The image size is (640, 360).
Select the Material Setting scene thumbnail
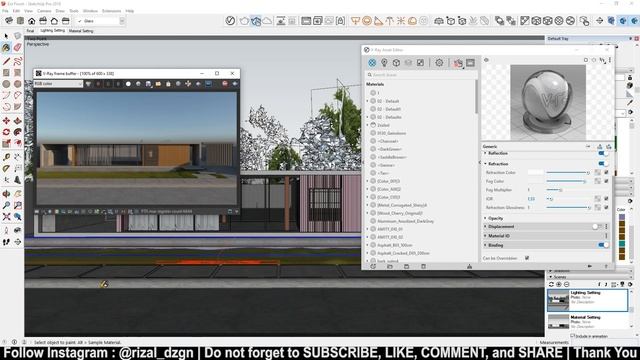pyautogui.click(x=558, y=321)
